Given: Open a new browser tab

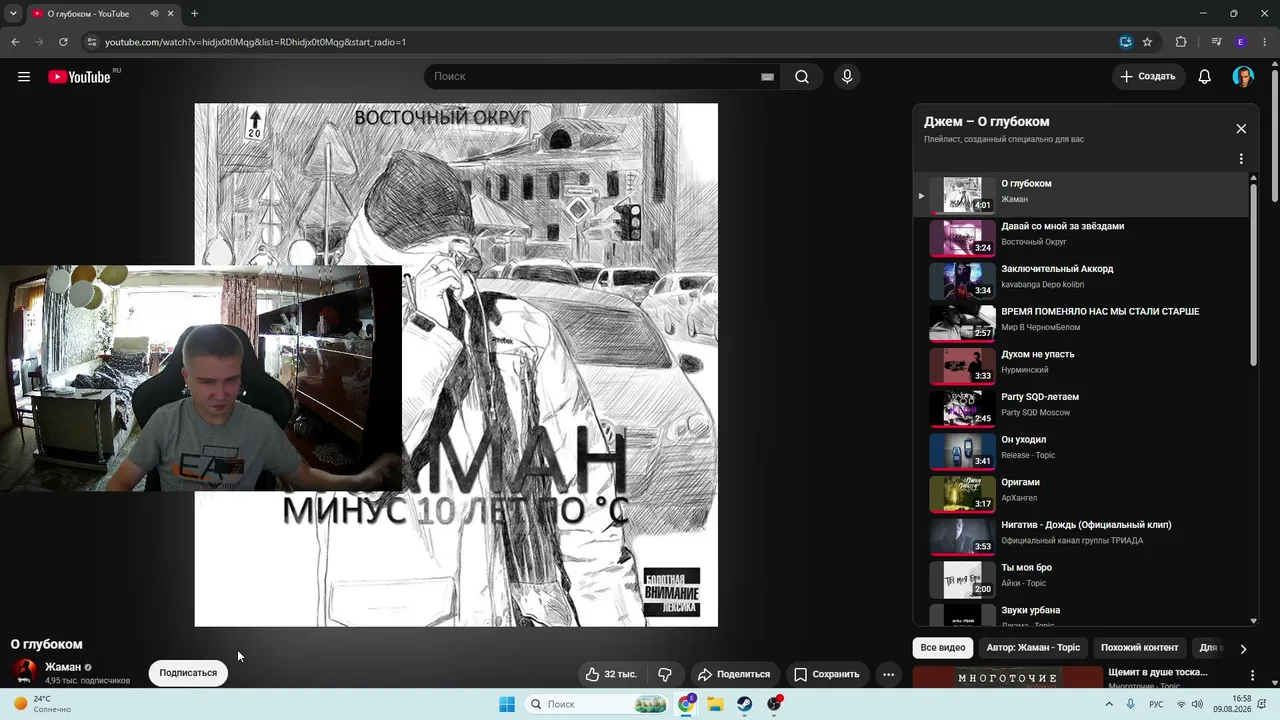Looking at the screenshot, I should [x=194, y=14].
